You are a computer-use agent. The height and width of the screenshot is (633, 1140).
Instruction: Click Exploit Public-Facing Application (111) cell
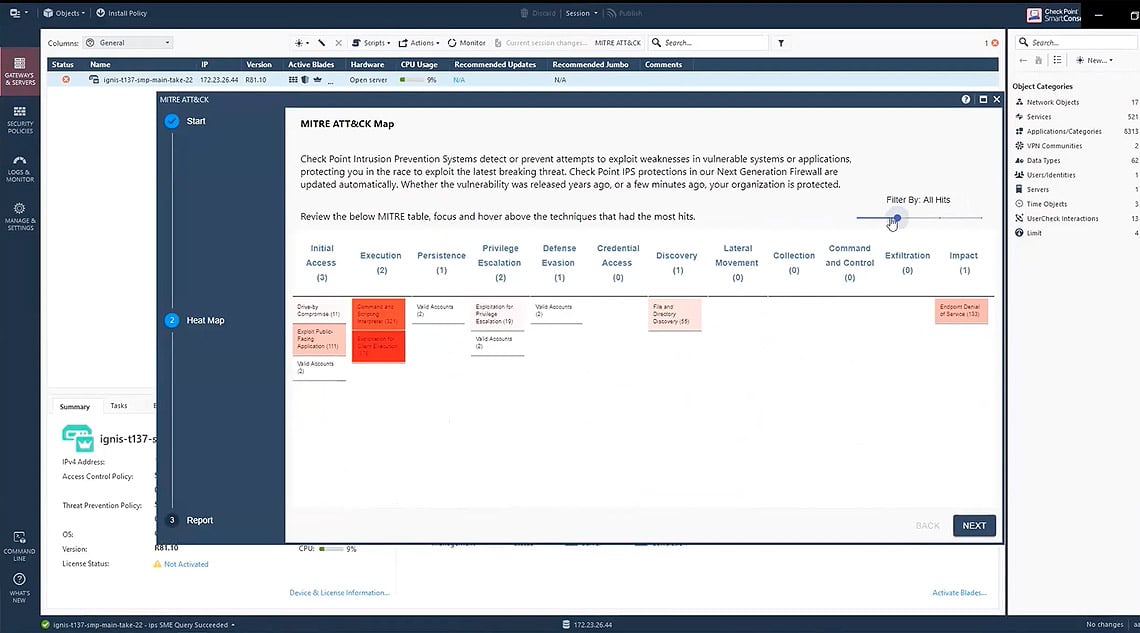319,339
